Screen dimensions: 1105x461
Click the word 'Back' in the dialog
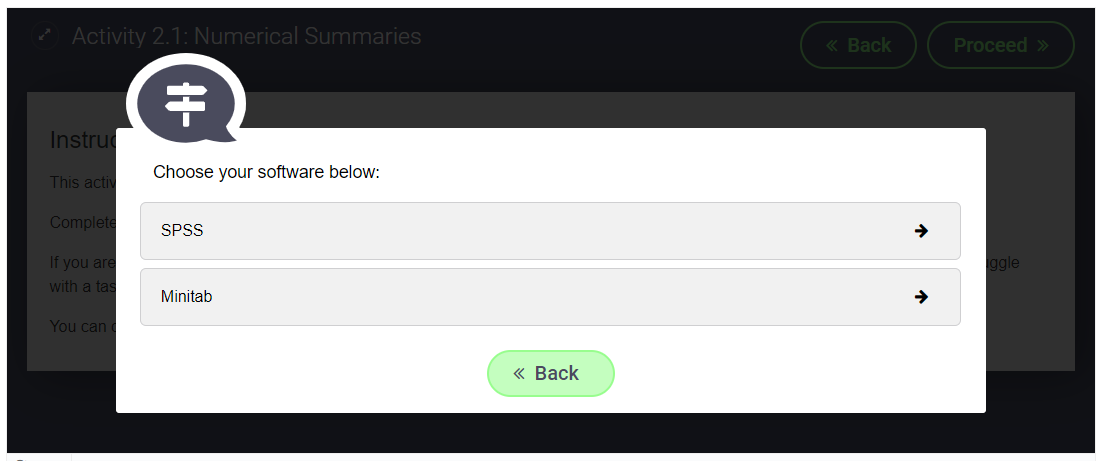(557, 373)
